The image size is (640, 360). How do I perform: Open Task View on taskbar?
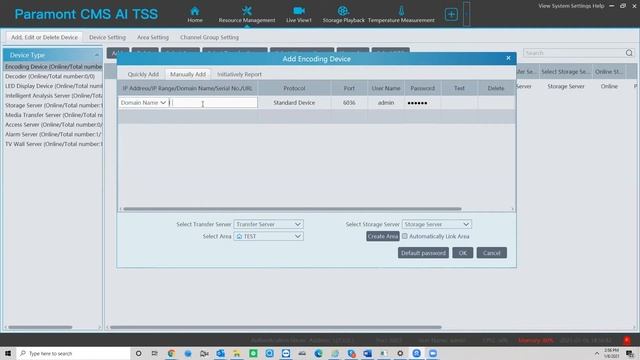click(x=154, y=353)
